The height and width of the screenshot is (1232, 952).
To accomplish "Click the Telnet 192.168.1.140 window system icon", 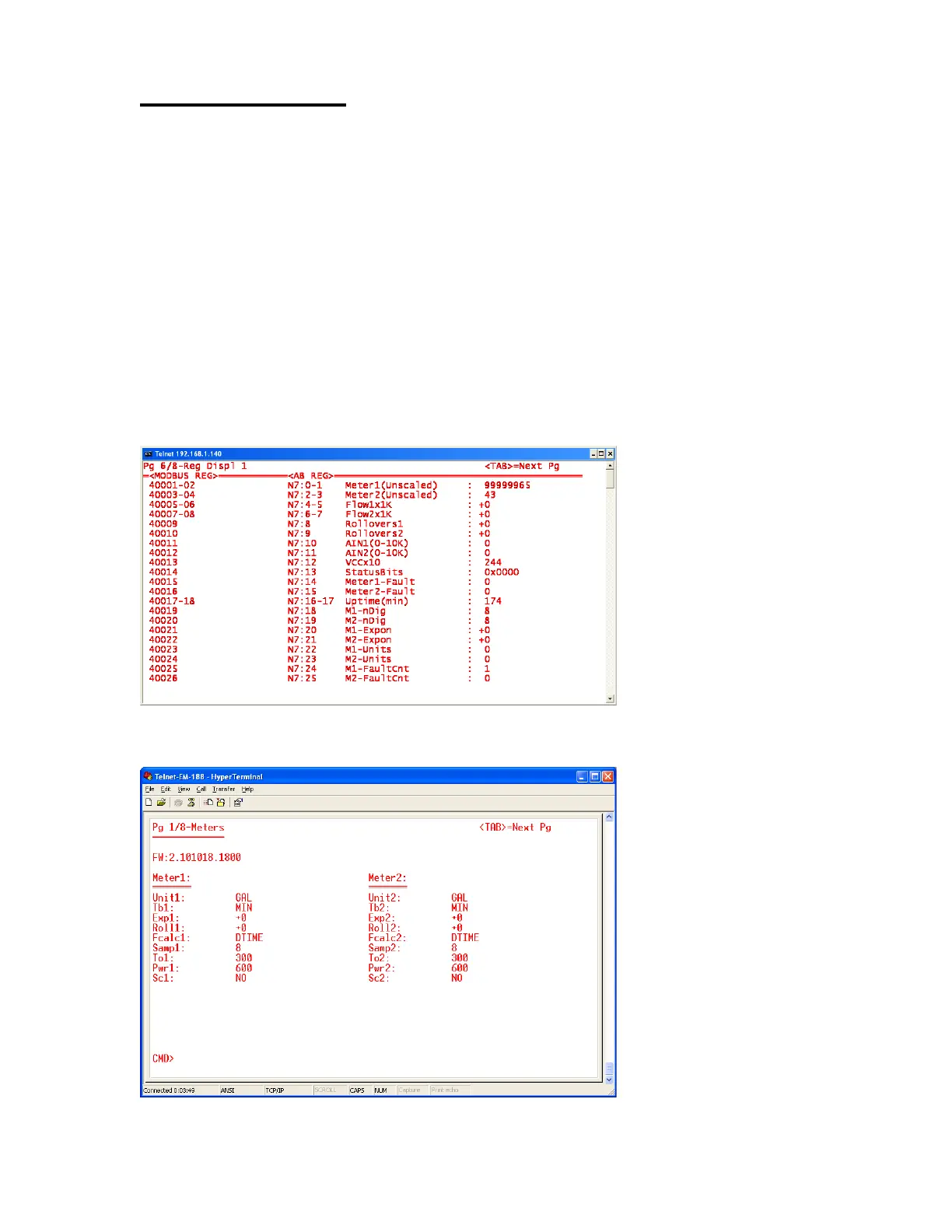I will (x=148, y=453).
